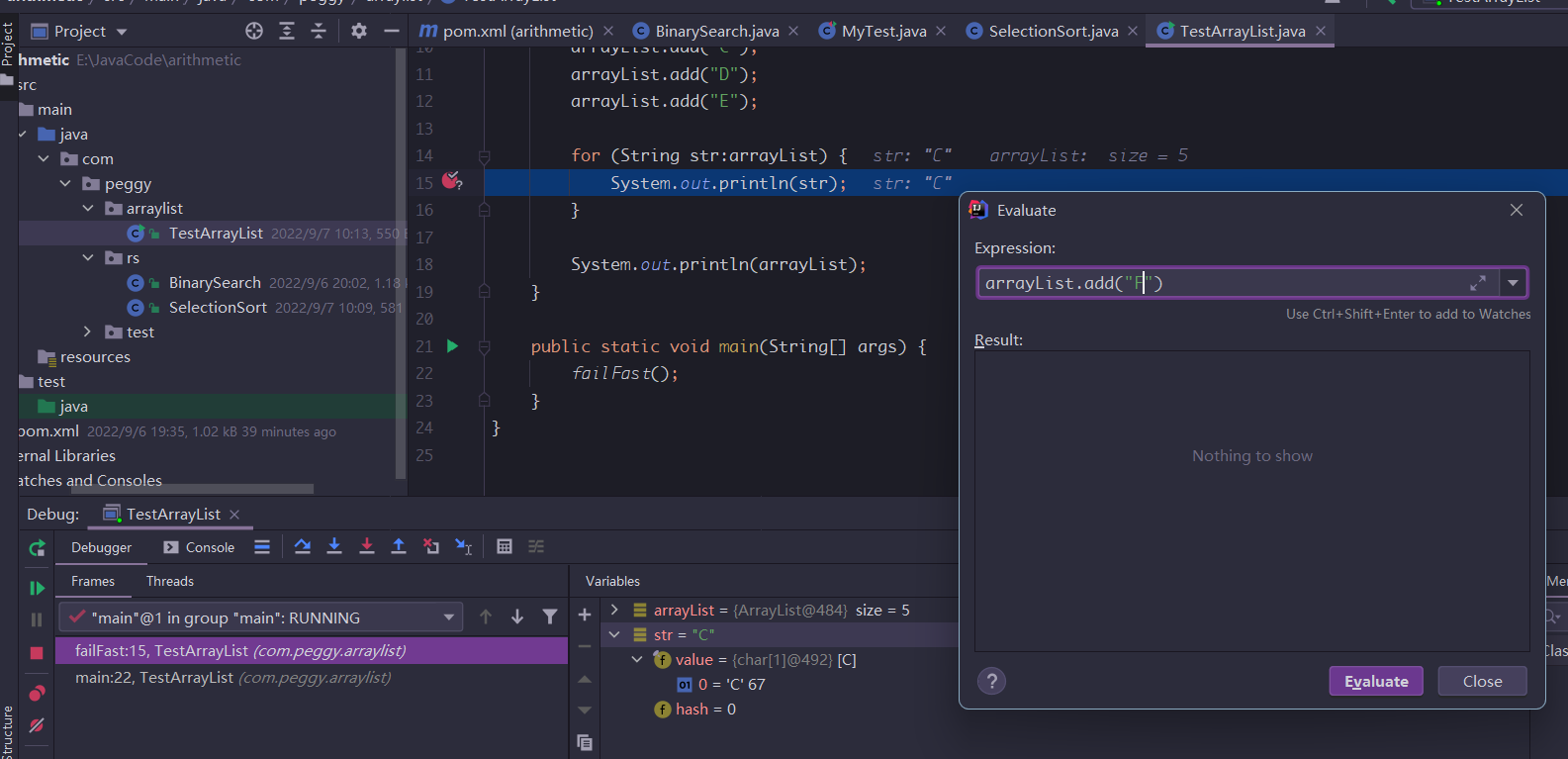This screenshot has width=1568, height=759.
Task: Click the Trace Current Stream Chain icon
Action: click(536, 546)
